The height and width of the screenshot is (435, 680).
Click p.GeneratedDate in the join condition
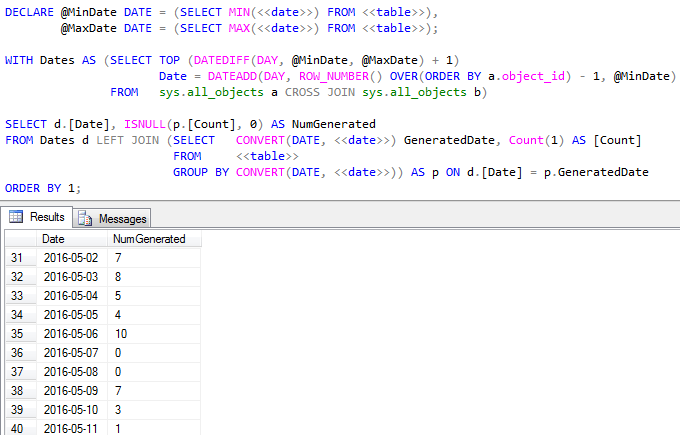tap(596, 172)
